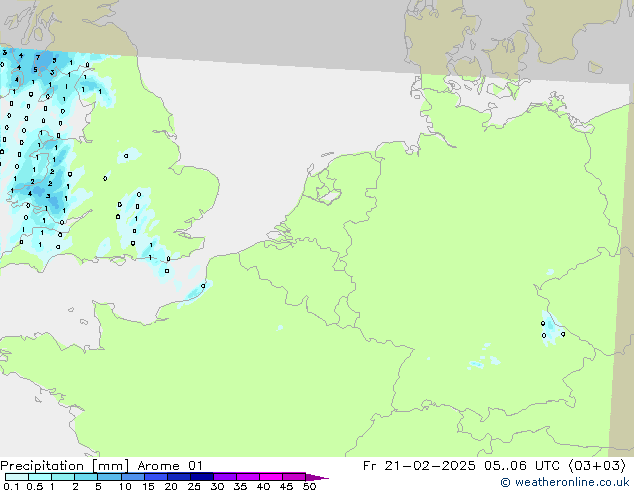
Task: Select the 30–35 mm purple swatch
Action: [224, 477]
